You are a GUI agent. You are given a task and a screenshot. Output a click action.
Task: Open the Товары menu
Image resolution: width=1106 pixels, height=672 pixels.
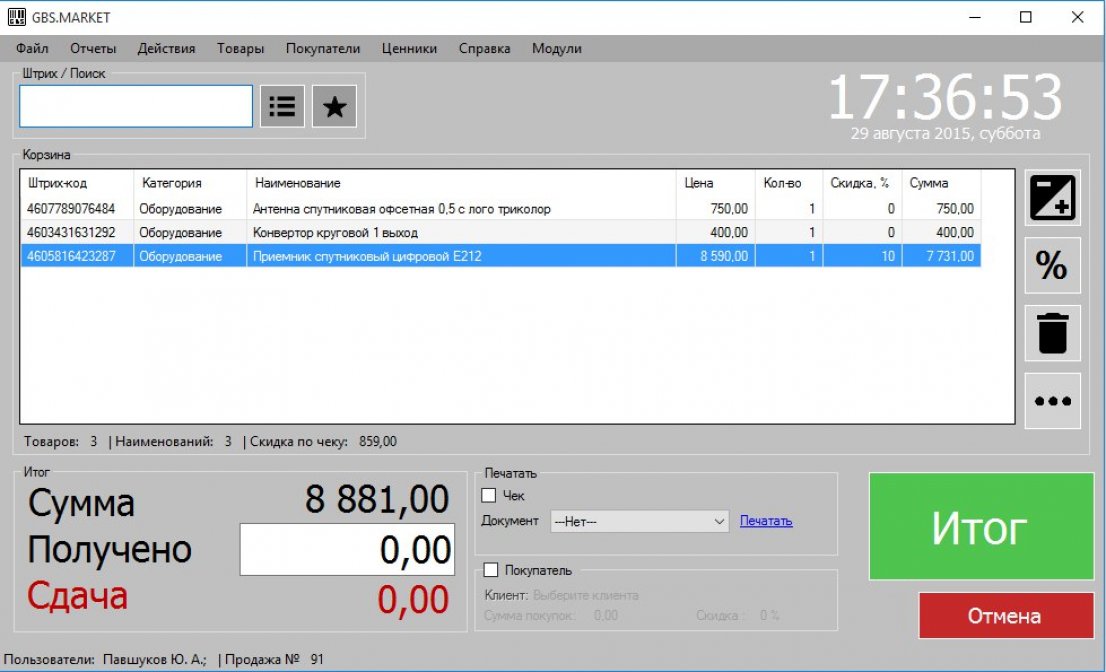[240, 48]
